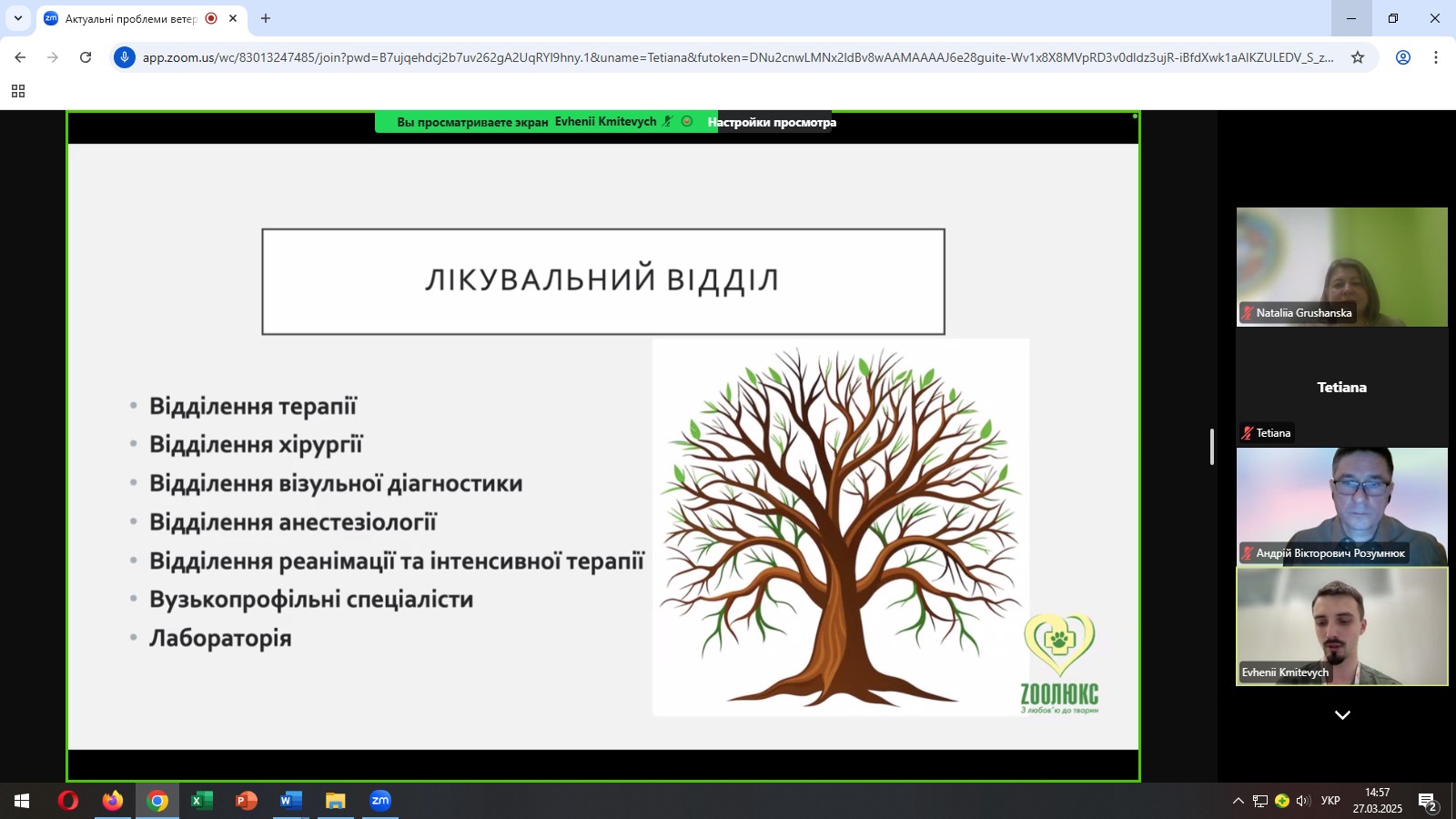Open PowerPoint from the taskbar
The width and height of the screenshot is (1456, 819).
pyautogui.click(x=247, y=801)
